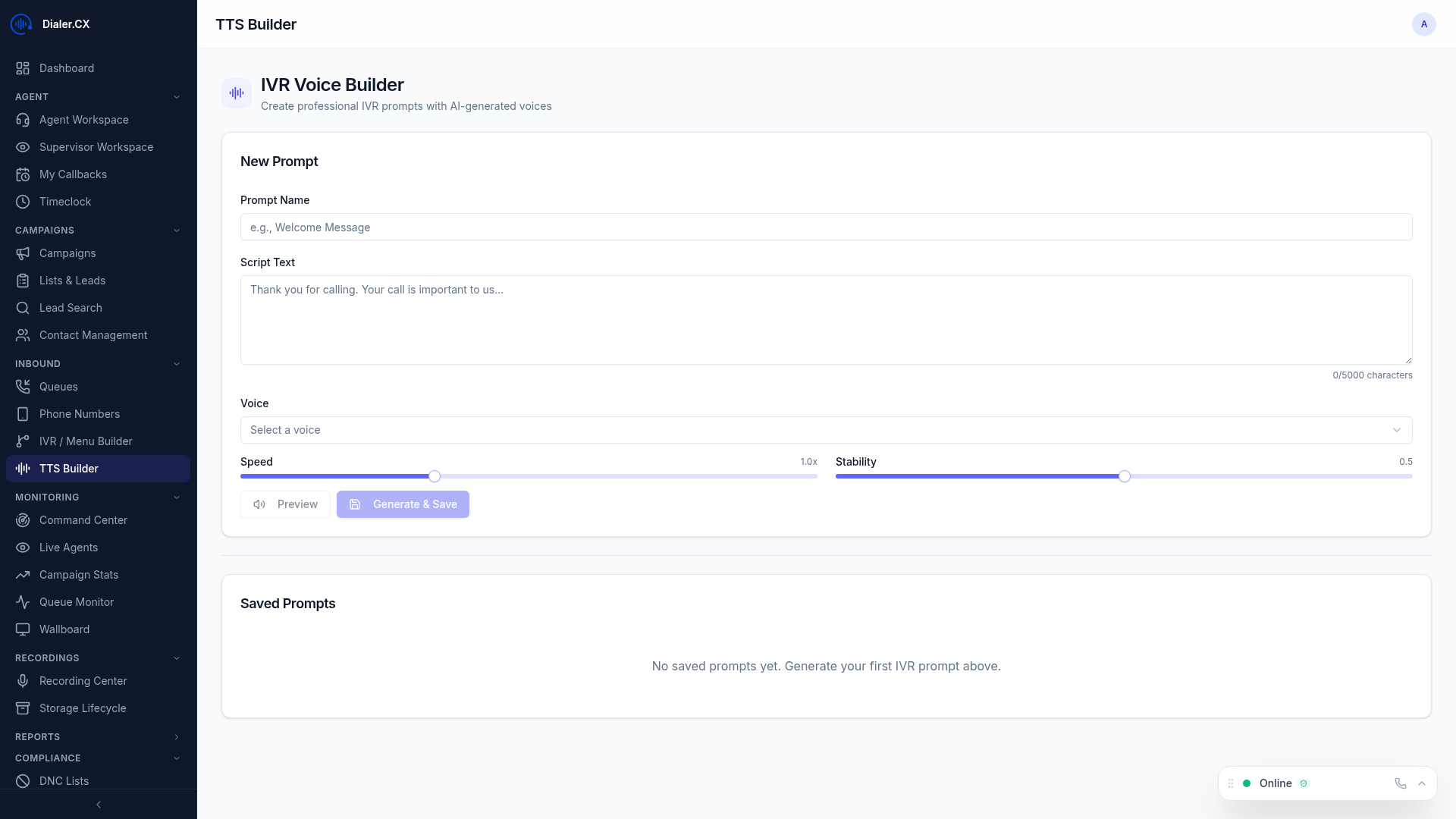
Task: Click the IVR Voice Builder waveform icon
Action: [236, 93]
